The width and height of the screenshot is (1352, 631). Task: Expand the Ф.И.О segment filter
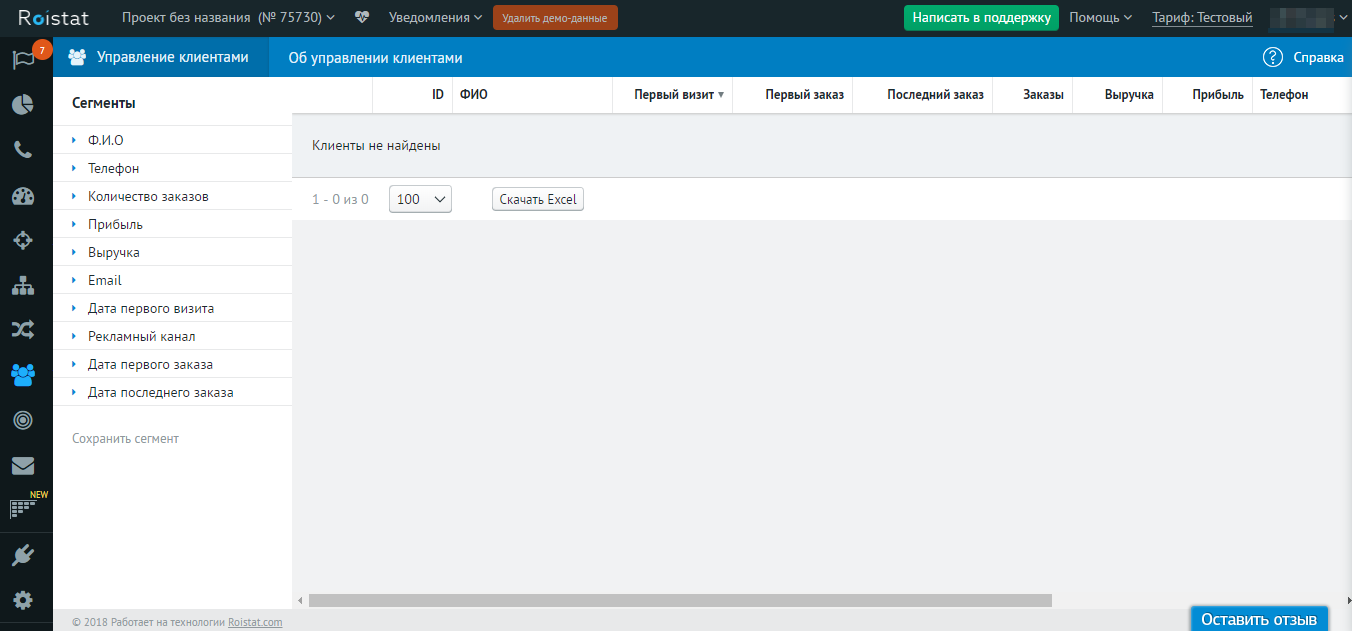(172, 140)
